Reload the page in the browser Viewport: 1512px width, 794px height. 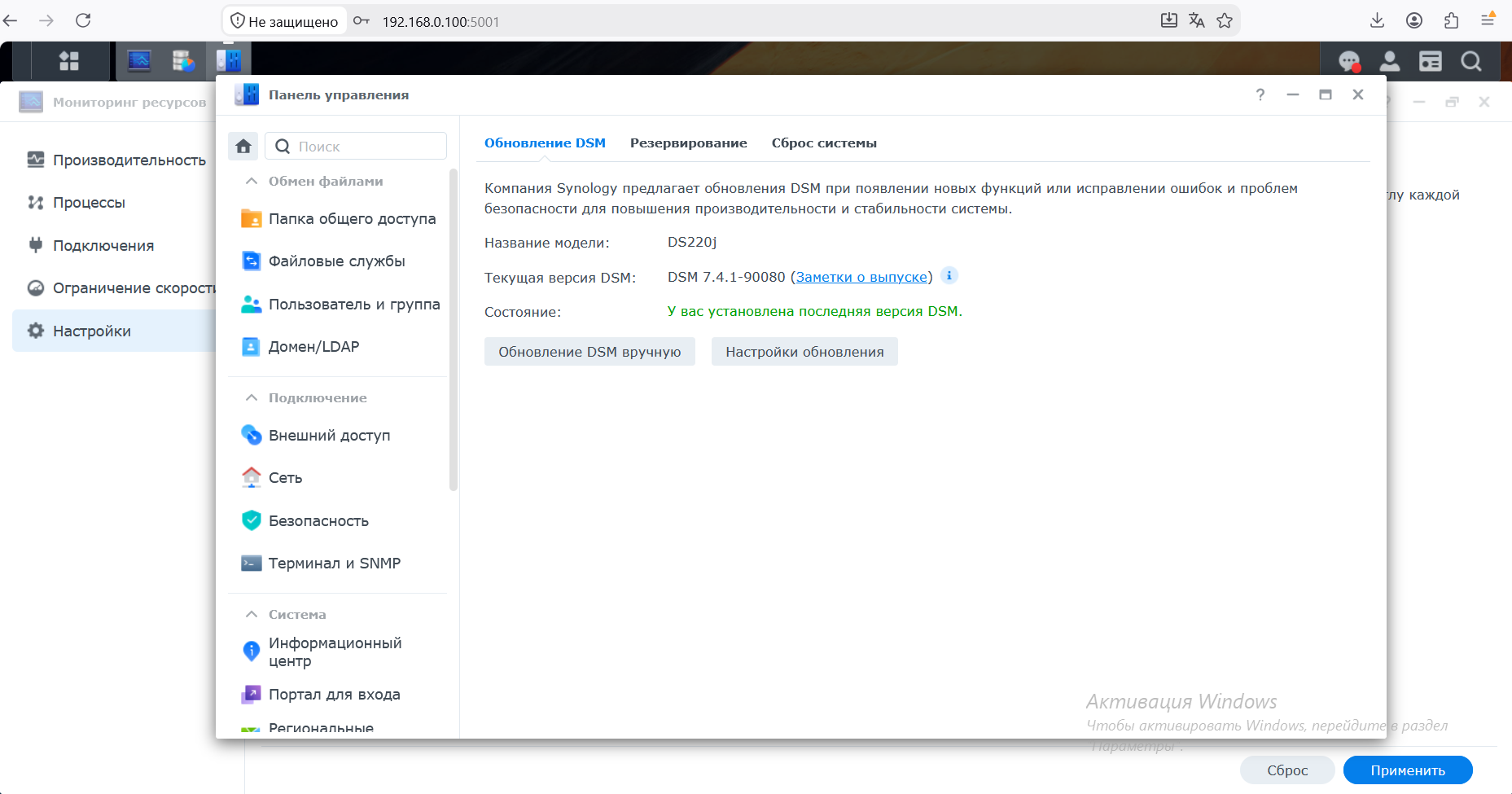pyautogui.click(x=83, y=20)
